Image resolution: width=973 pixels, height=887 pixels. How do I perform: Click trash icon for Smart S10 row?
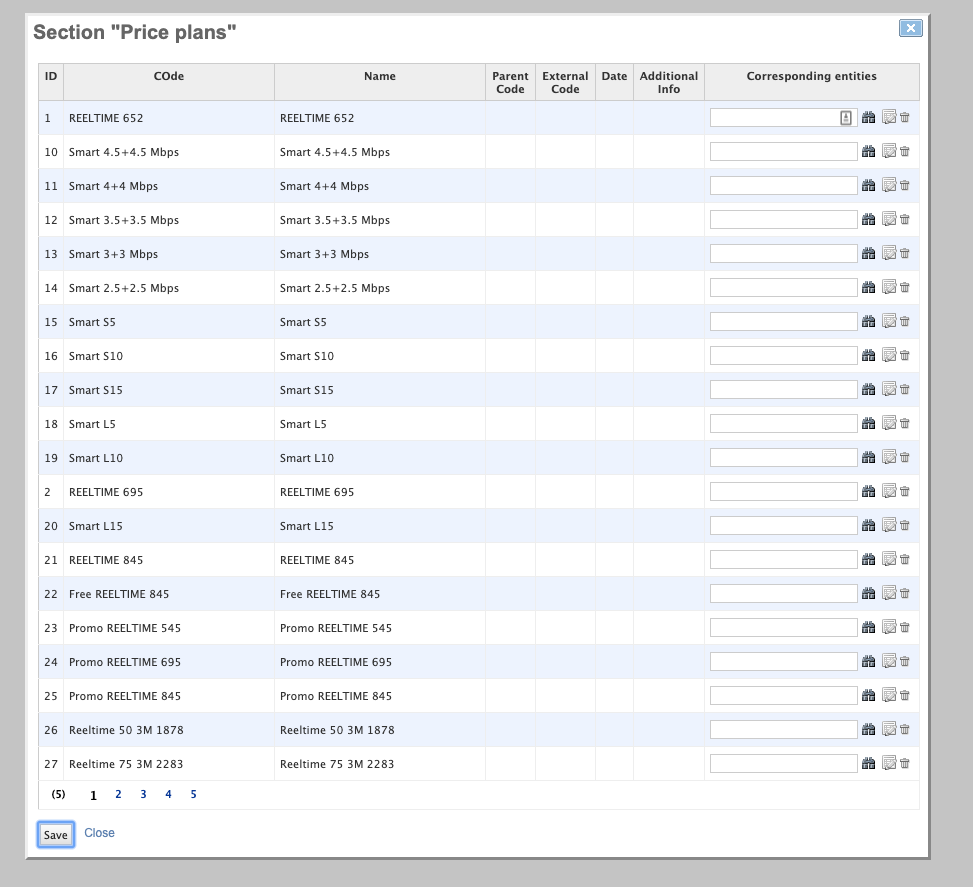pos(905,356)
